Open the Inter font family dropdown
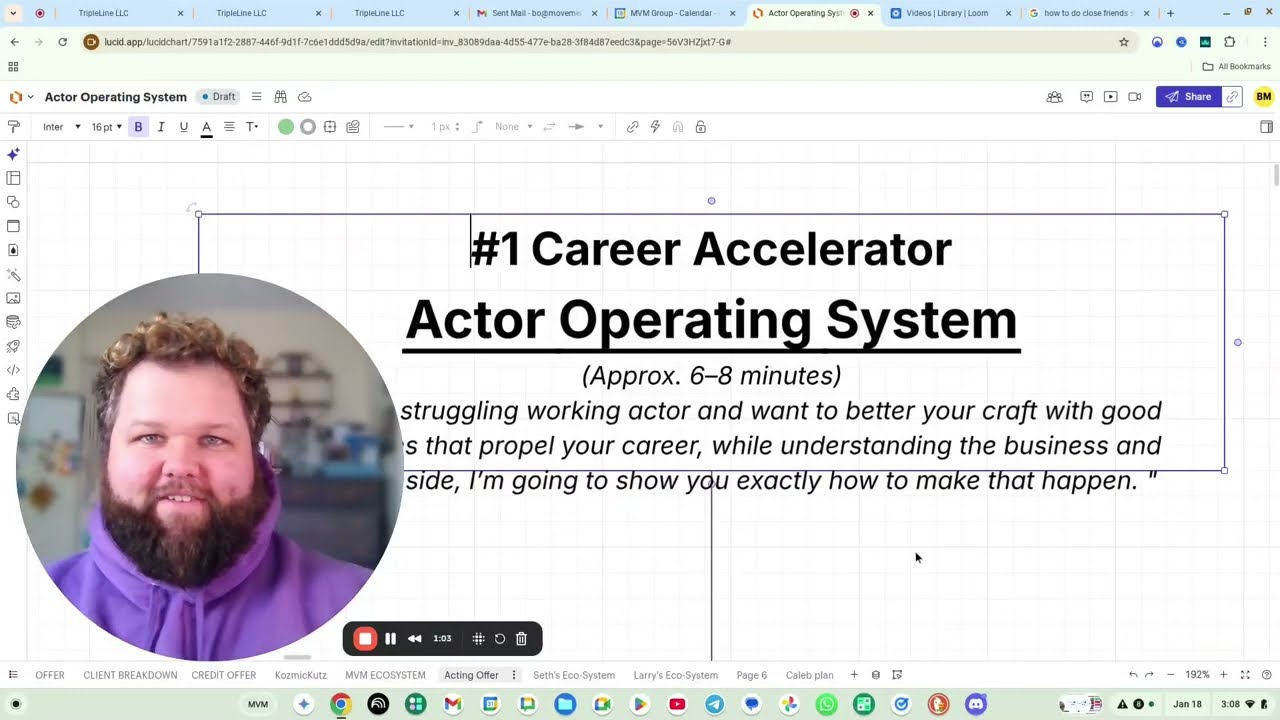Image resolution: width=1280 pixels, height=720 pixels. [61, 127]
